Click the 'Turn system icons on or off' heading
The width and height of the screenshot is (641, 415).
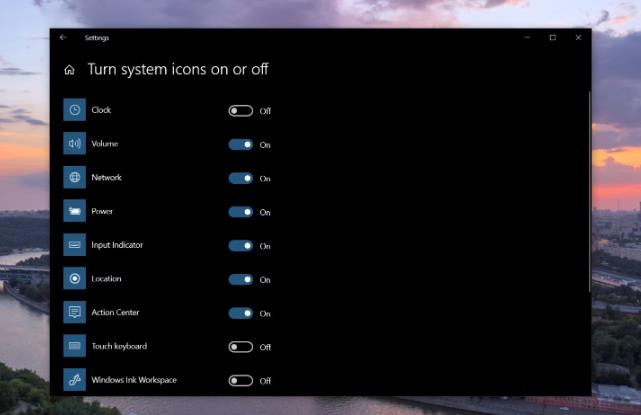(x=178, y=69)
